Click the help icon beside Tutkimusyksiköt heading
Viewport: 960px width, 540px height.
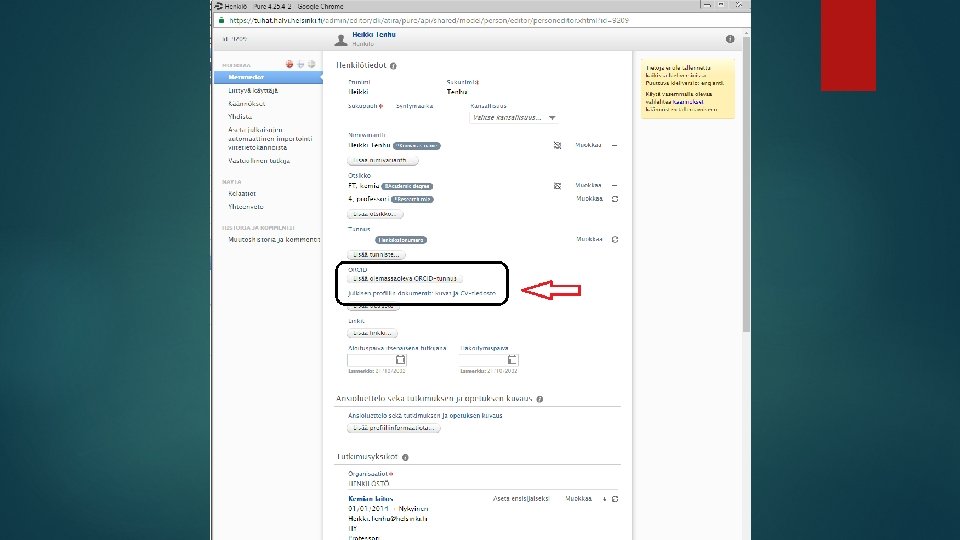405,457
